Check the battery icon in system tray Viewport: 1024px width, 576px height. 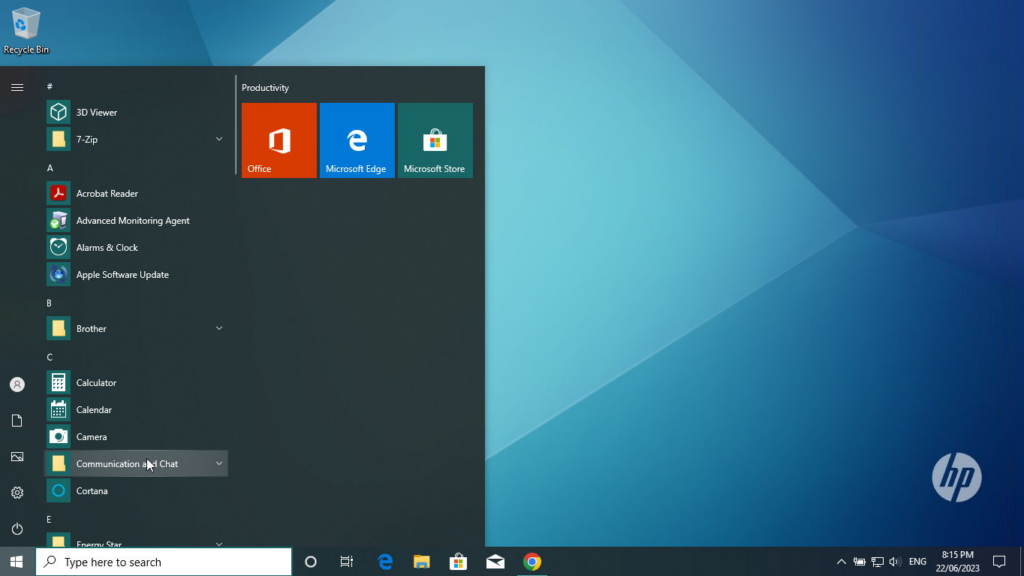pos(859,562)
